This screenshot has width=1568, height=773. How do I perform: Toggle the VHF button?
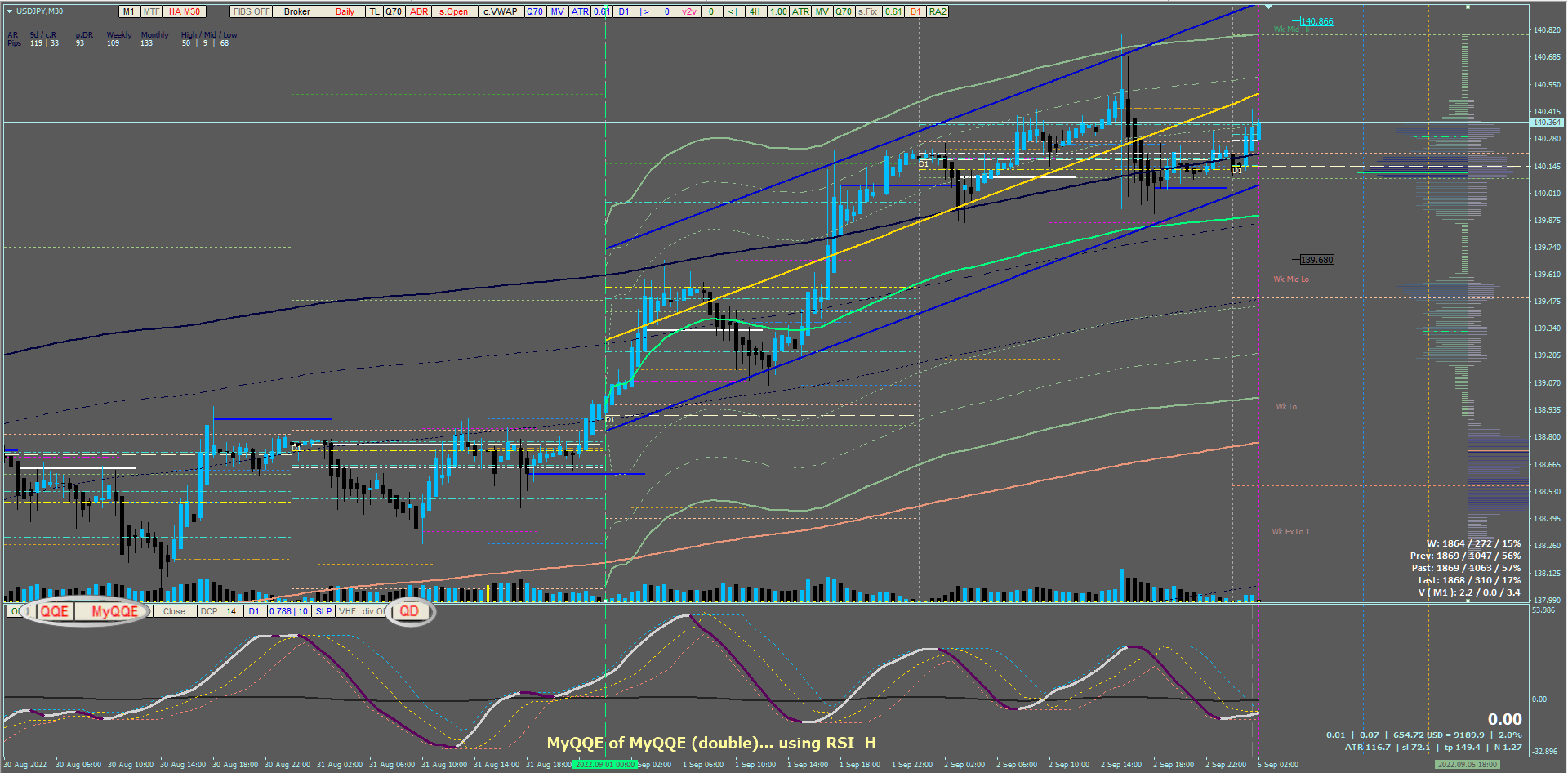(x=347, y=611)
